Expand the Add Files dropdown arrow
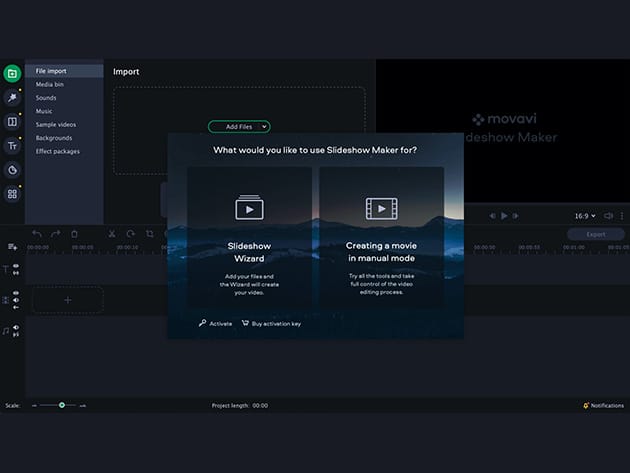The height and width of the screenshot is (473, 630). click(x=263, y=127)
